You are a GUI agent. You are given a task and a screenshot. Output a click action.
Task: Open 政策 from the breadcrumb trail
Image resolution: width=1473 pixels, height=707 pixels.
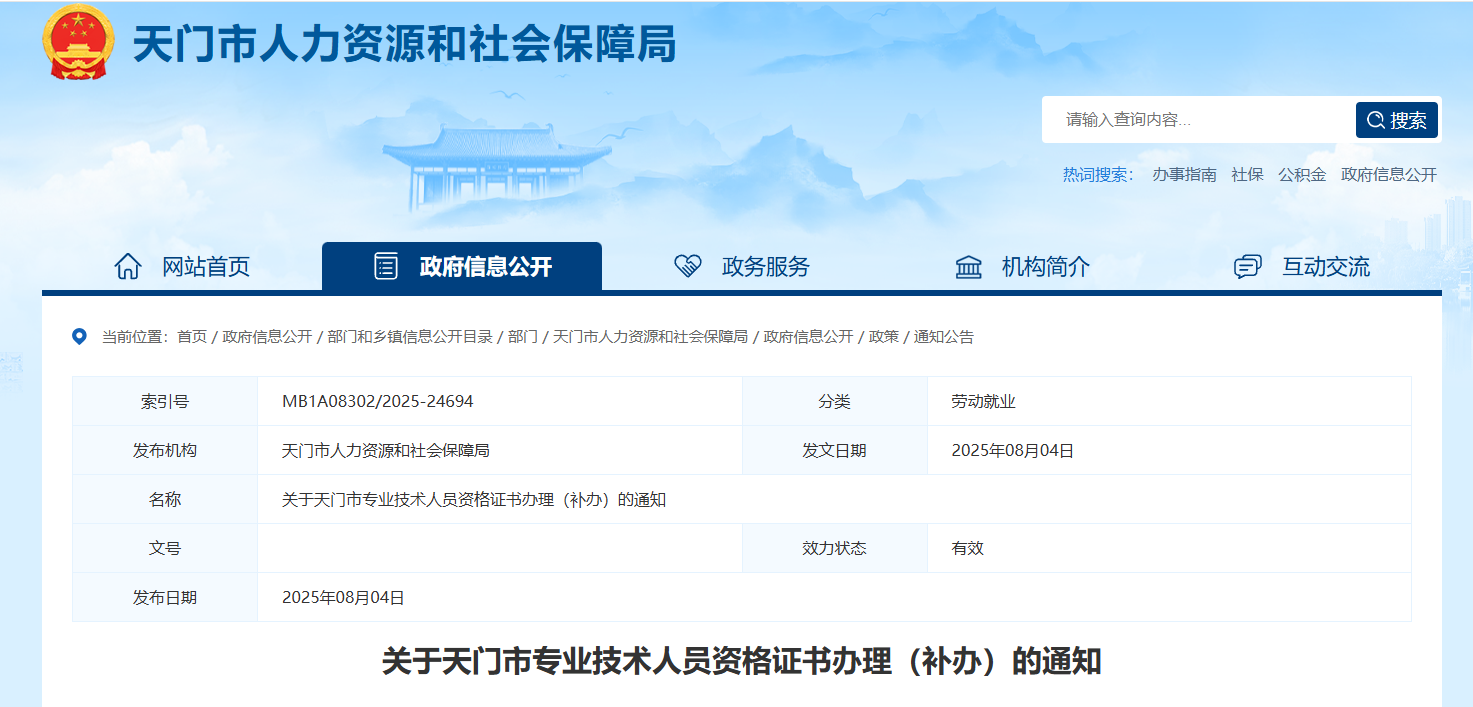click(885, 337)
